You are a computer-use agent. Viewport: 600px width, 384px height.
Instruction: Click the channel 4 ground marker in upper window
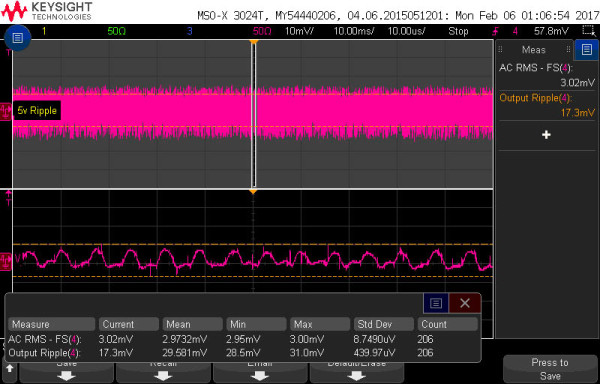6,111
